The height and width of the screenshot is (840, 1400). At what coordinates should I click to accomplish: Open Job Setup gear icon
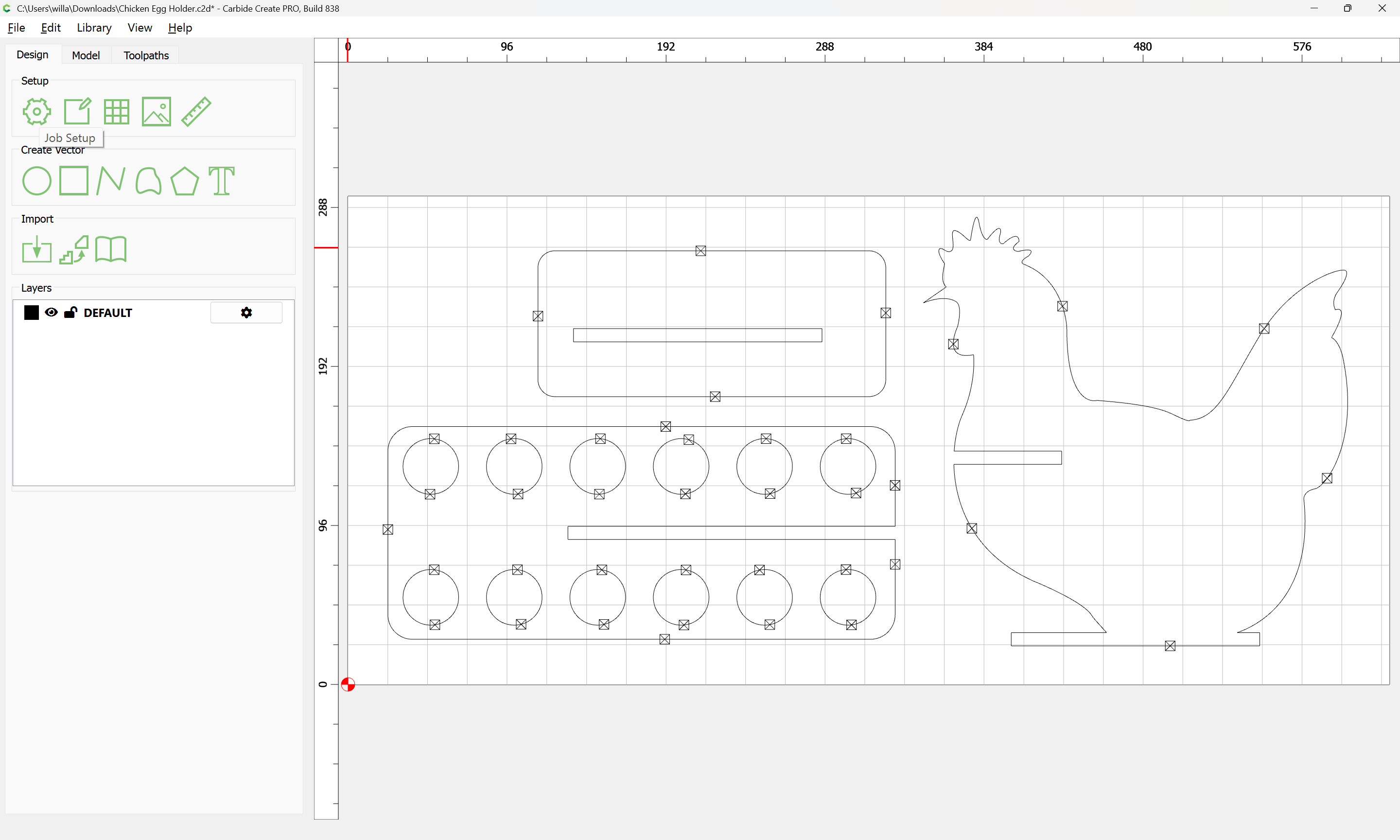point(37,111)
